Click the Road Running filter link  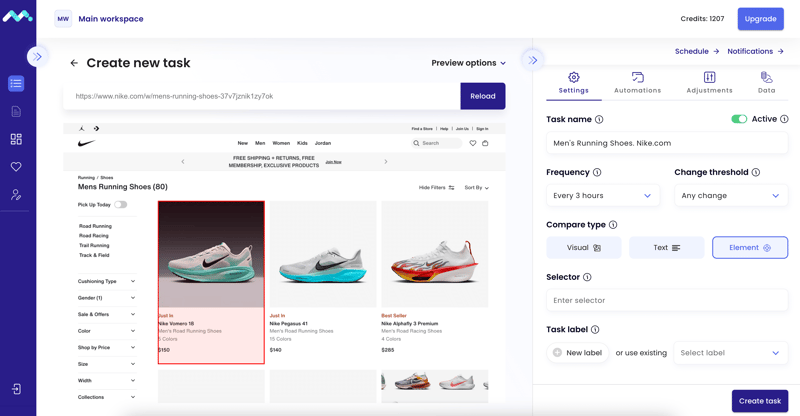95,226
